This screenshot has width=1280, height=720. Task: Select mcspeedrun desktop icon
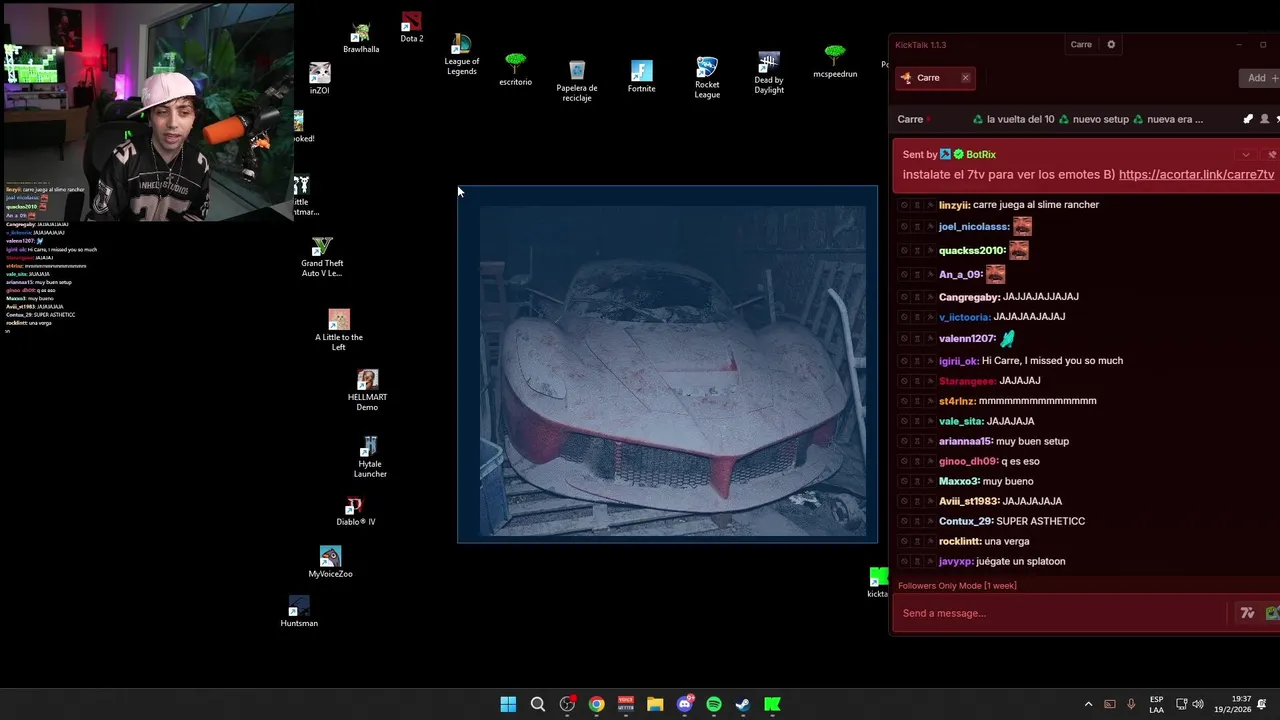click(835, 62)
